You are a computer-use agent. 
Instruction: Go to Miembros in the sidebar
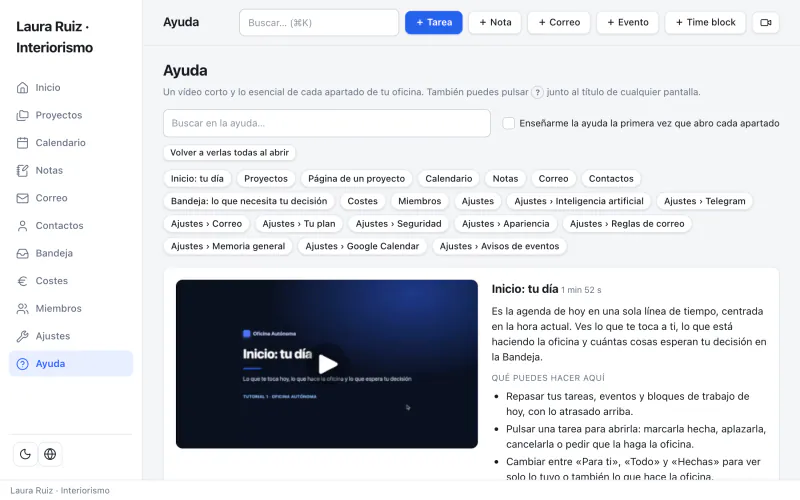(71, 308)
